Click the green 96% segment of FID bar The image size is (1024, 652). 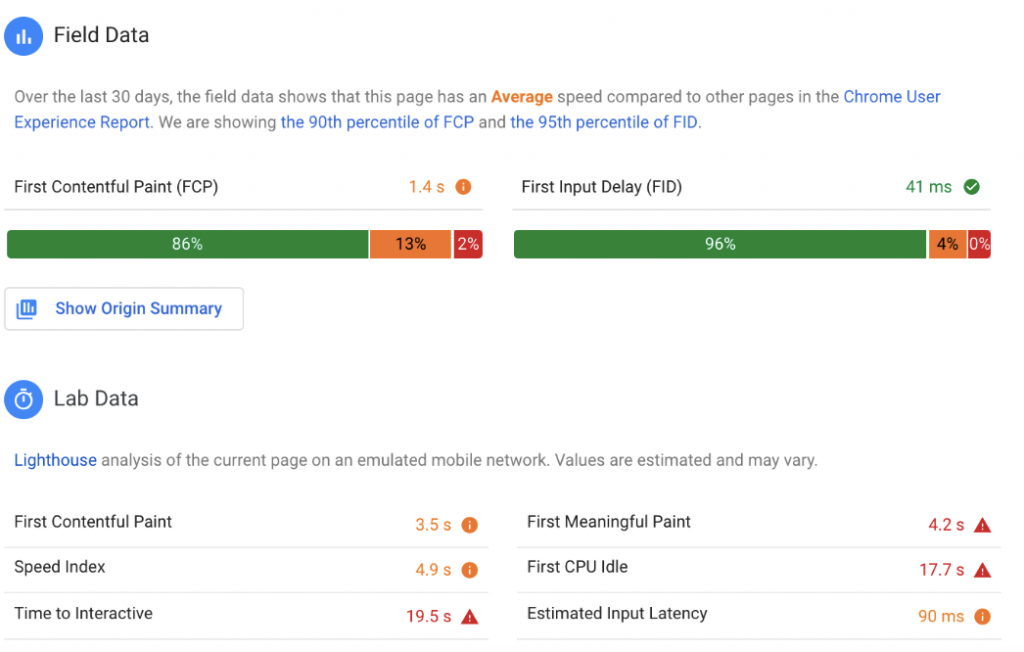tap(720, 244)
